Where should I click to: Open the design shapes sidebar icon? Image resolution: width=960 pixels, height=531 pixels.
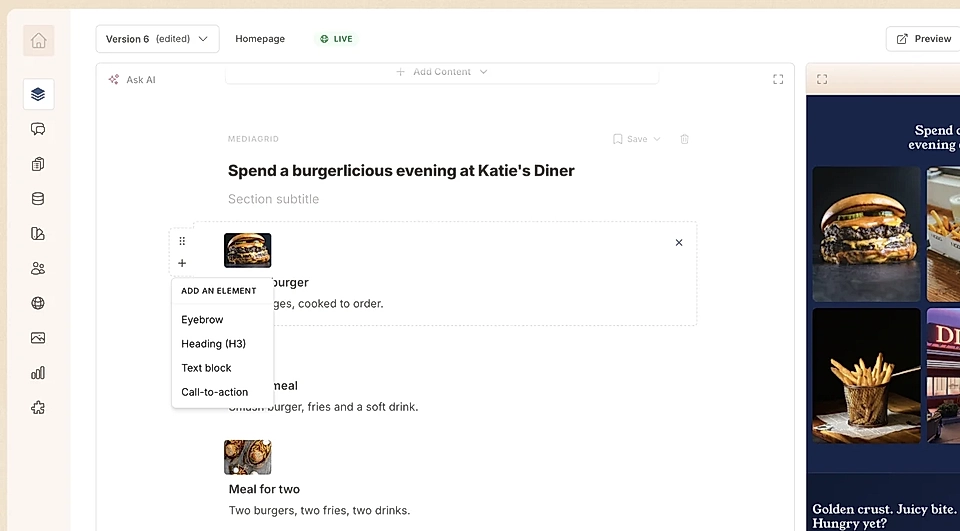click(38, 233)
